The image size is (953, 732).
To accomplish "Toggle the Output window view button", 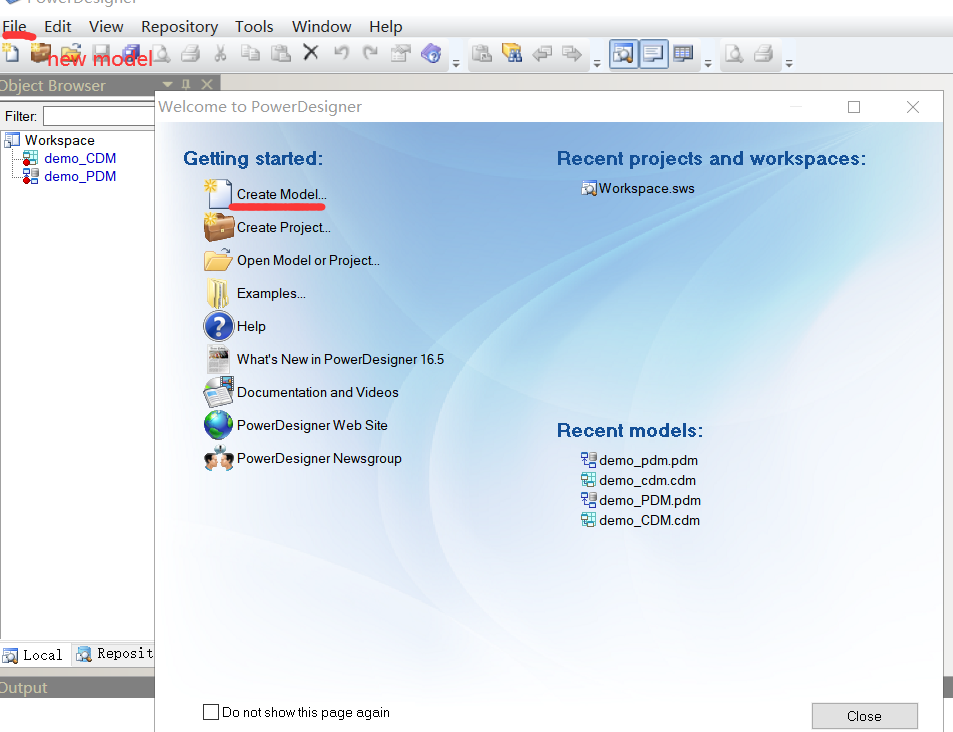I will tap(653, 54).
